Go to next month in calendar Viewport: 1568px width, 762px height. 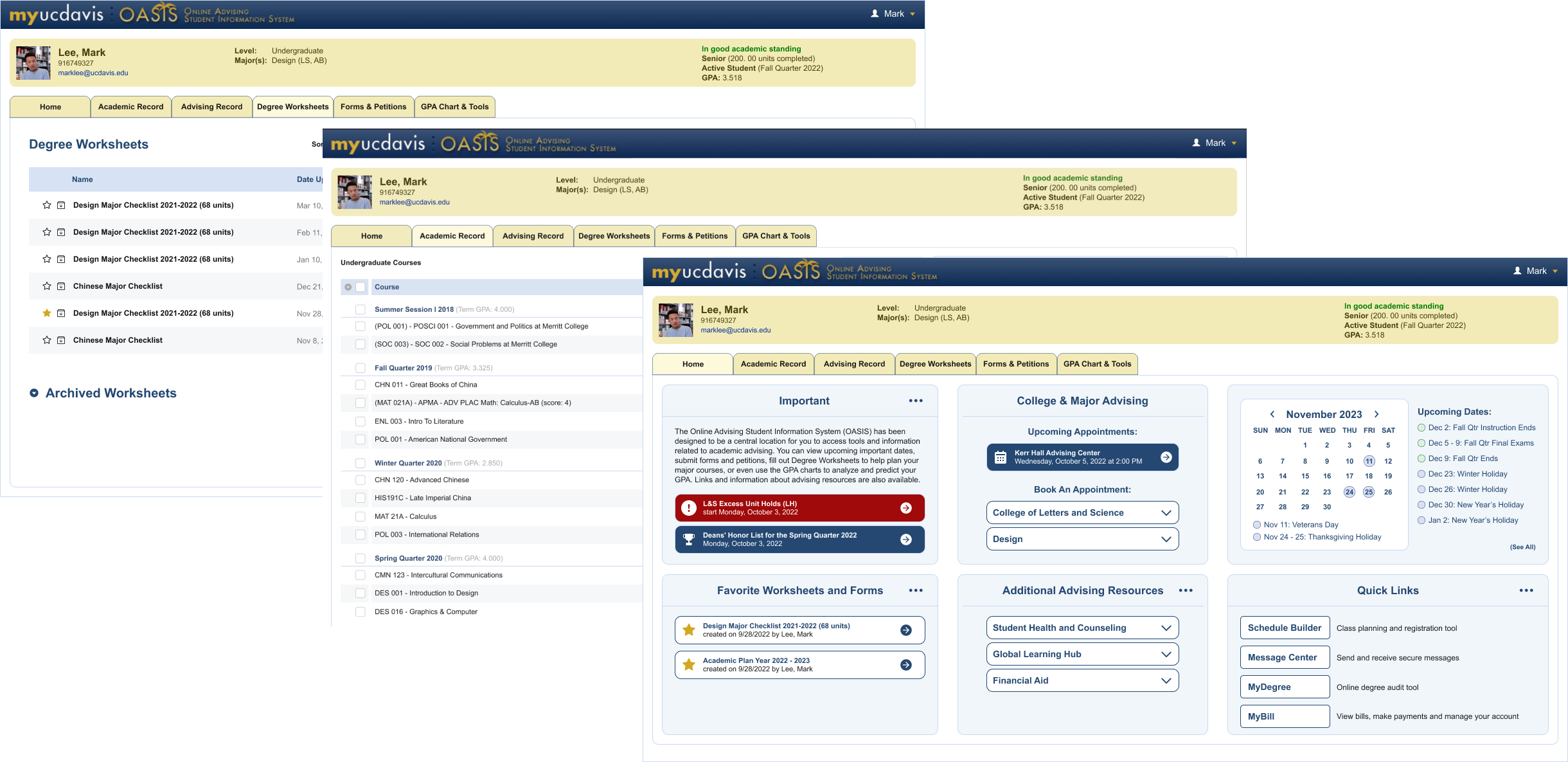tap(1376, 414)
